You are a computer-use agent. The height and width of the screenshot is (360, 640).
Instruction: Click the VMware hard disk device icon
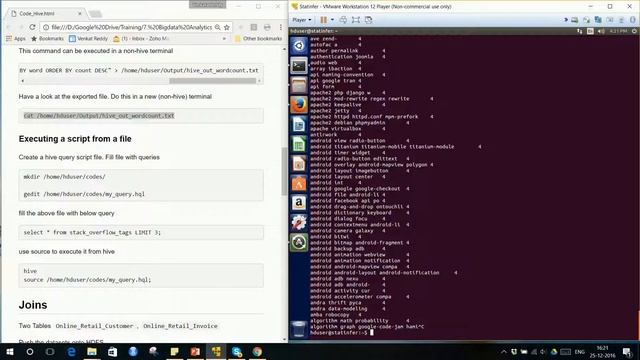point(575,20)
